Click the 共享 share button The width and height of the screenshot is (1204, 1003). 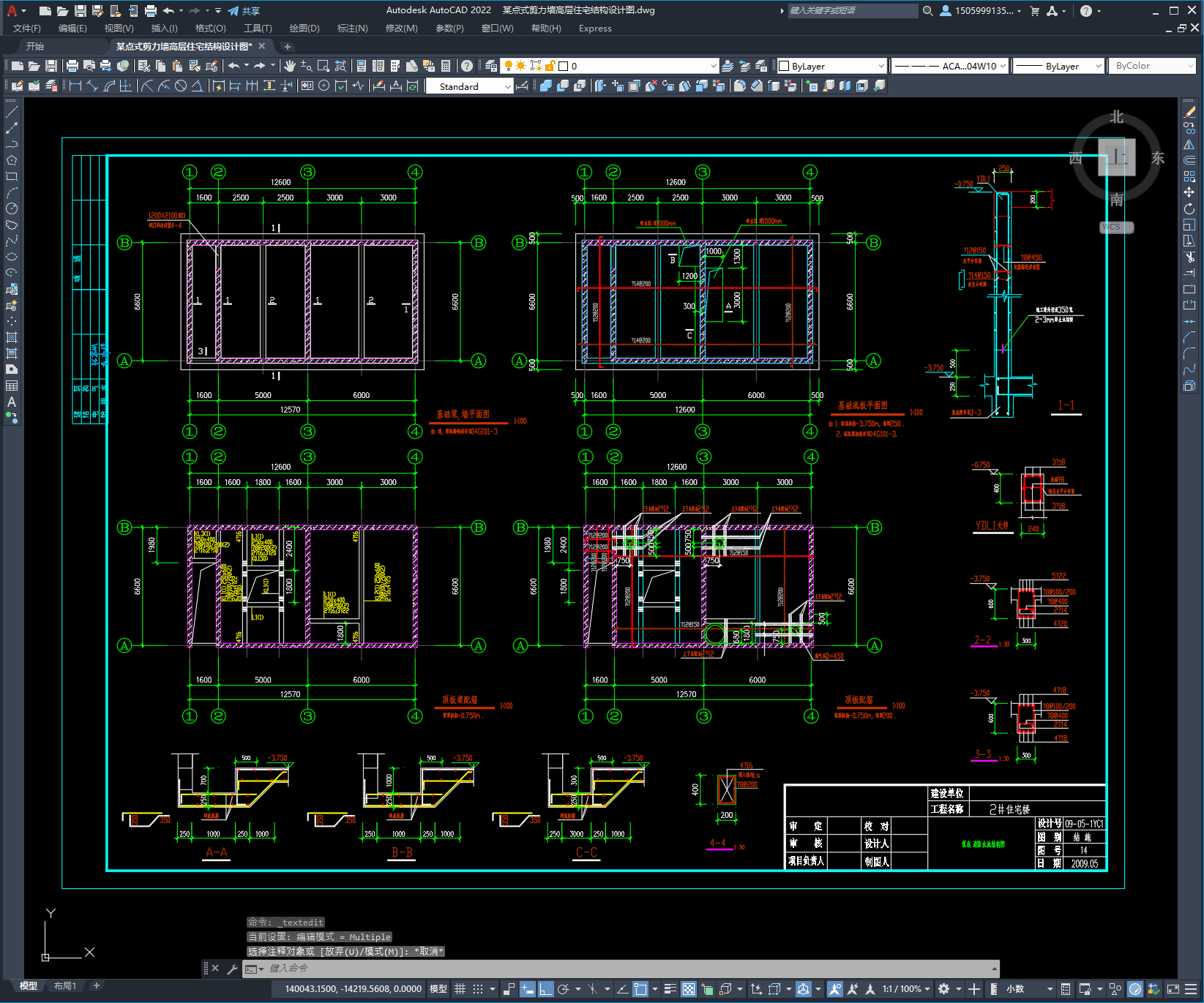click(244, 11)
